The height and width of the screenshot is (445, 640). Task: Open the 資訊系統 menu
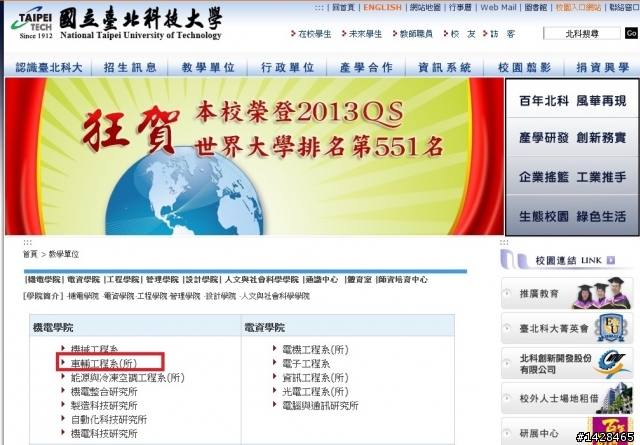pos(444,67)
